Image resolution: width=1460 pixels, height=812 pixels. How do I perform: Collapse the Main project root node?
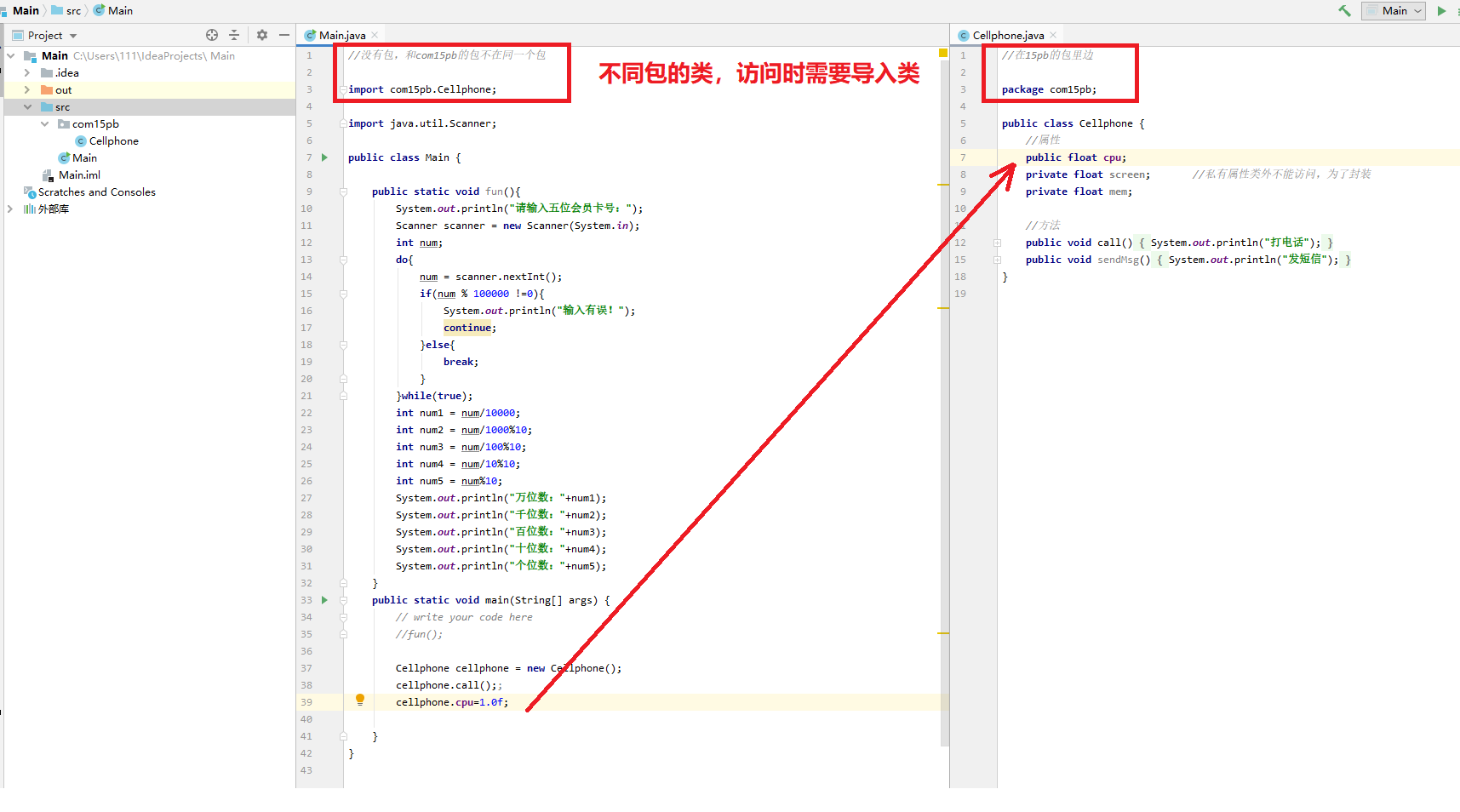point(11,56)
